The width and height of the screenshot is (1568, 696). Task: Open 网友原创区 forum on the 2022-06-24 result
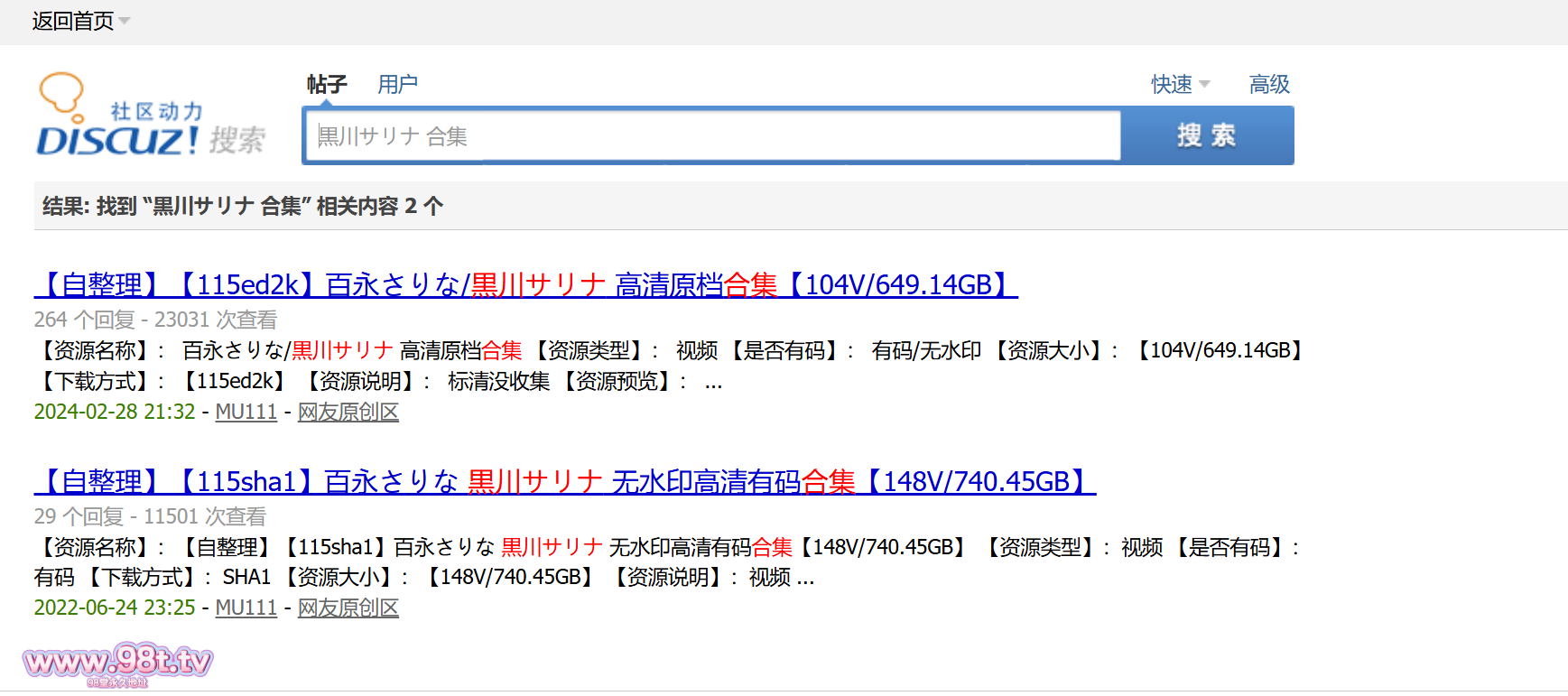348,608
